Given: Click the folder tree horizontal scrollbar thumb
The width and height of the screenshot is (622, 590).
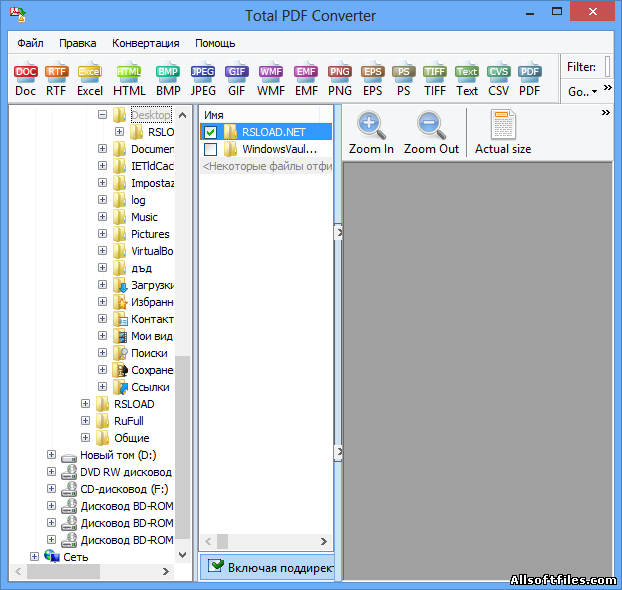Looking at the screenshot, I should point(64,572).
